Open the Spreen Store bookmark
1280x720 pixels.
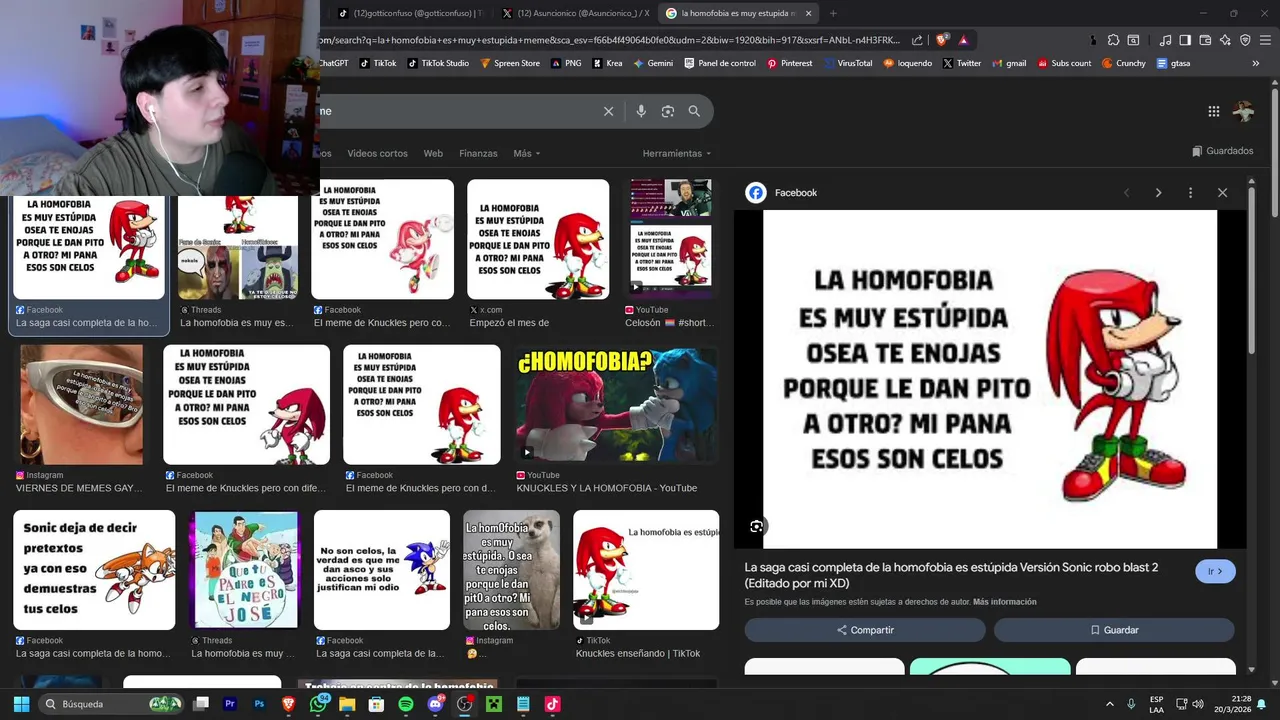tap(510, 63)
